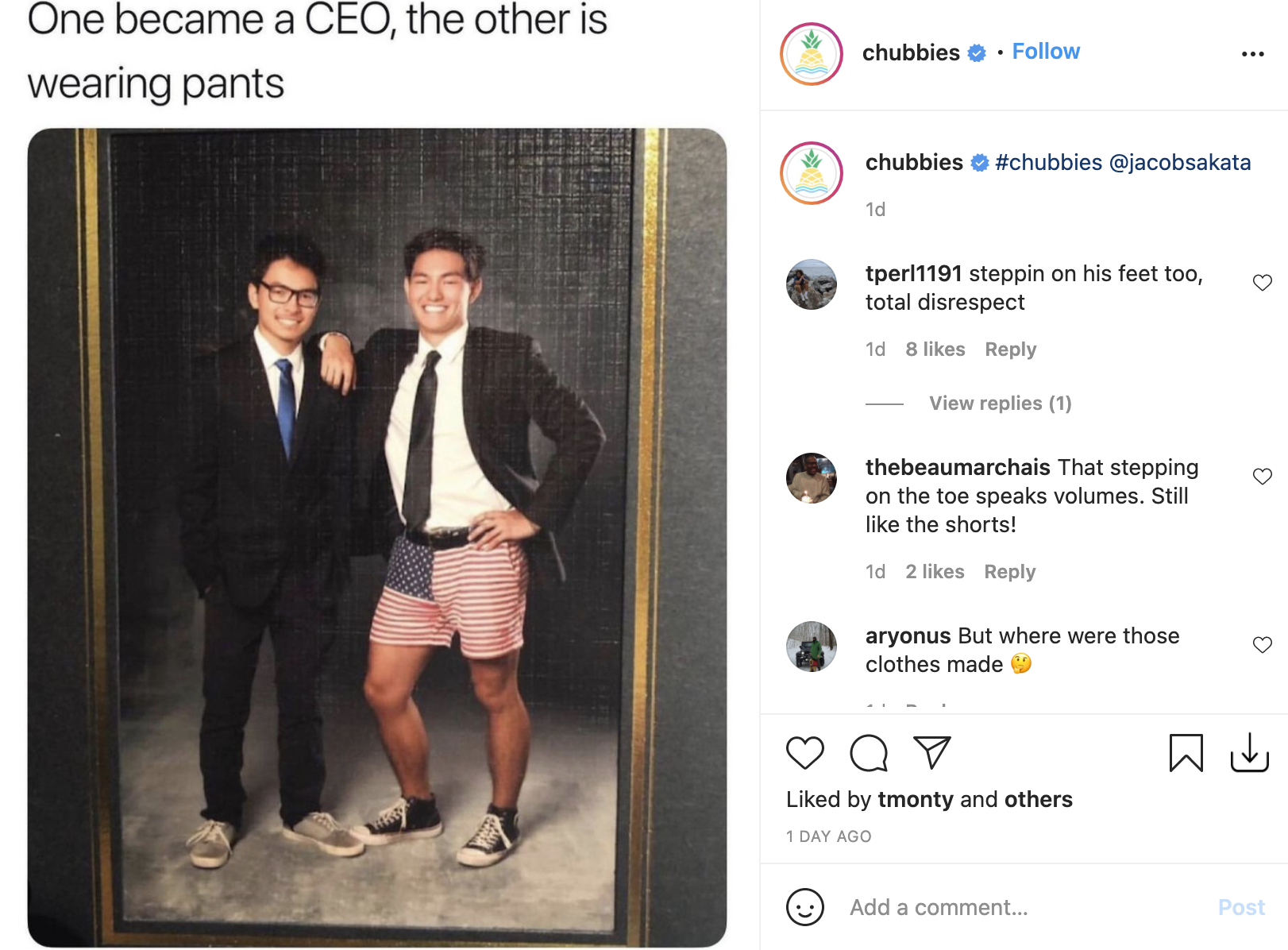Open the #chubbies hashtag
1288x950 pixels.
[x=1048, y=162]
